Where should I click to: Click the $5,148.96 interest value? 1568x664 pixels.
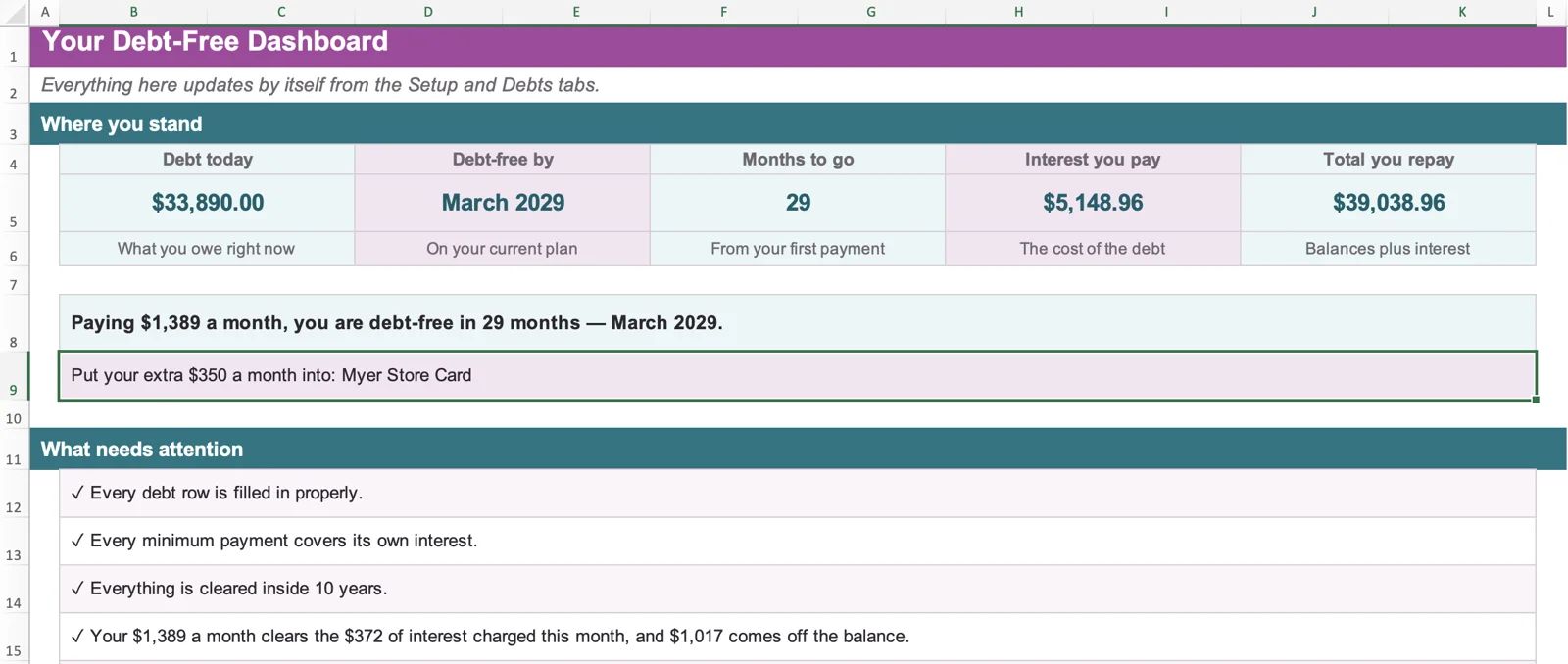click(x=1093, y=203)
